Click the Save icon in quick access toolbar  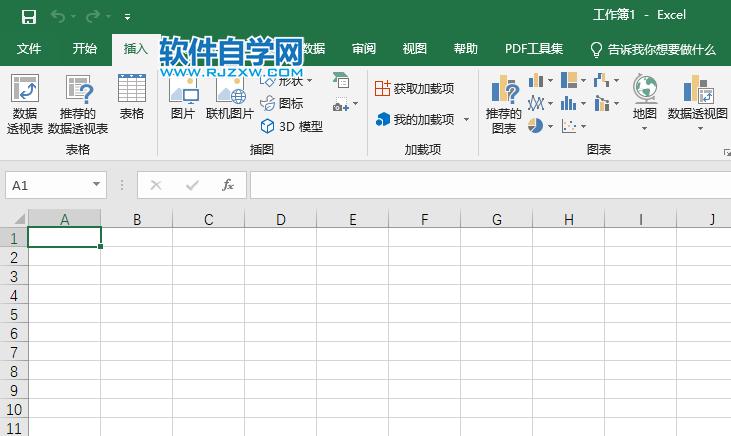(x=29, y=17)
